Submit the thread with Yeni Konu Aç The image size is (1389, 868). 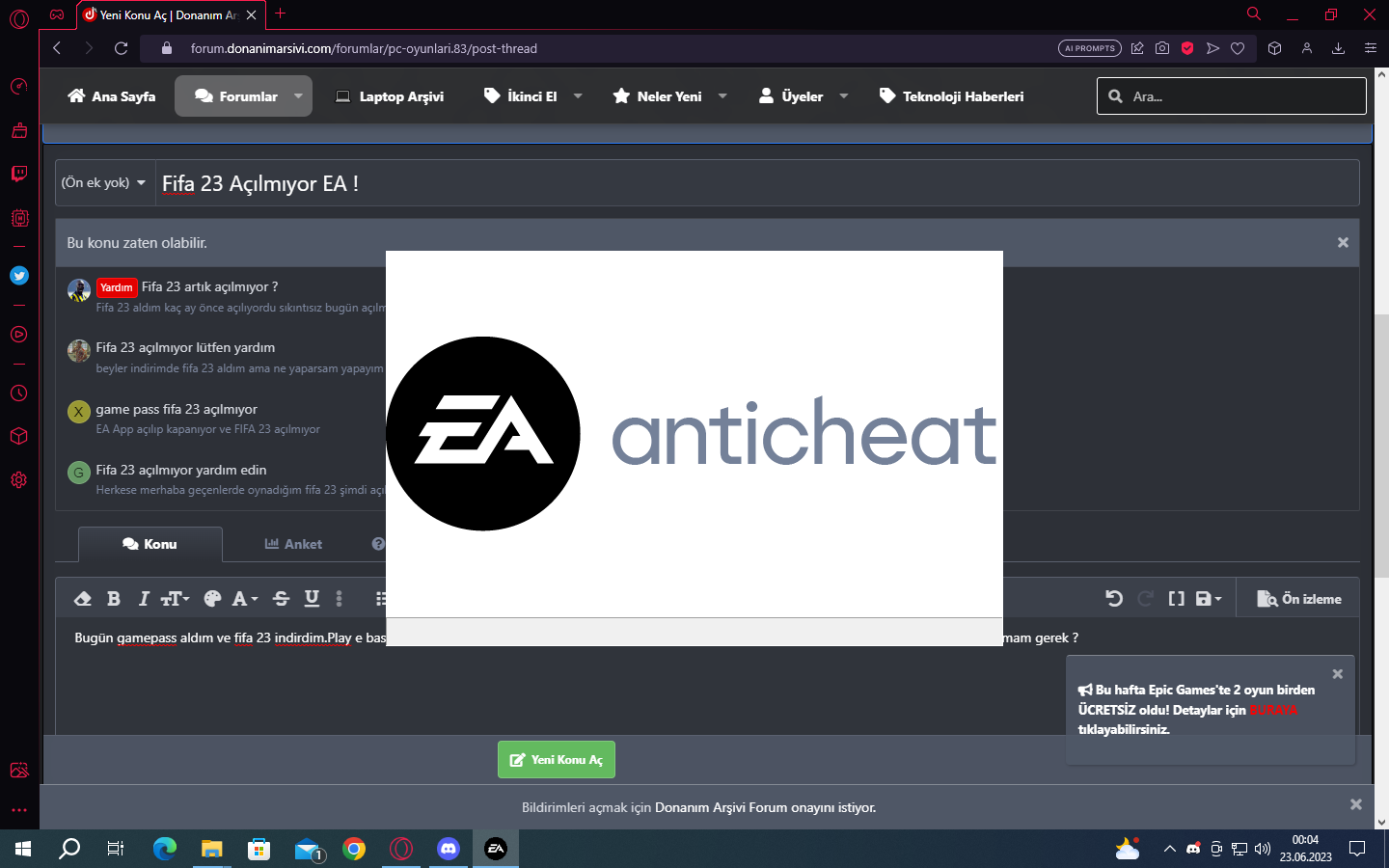[557, 760]
